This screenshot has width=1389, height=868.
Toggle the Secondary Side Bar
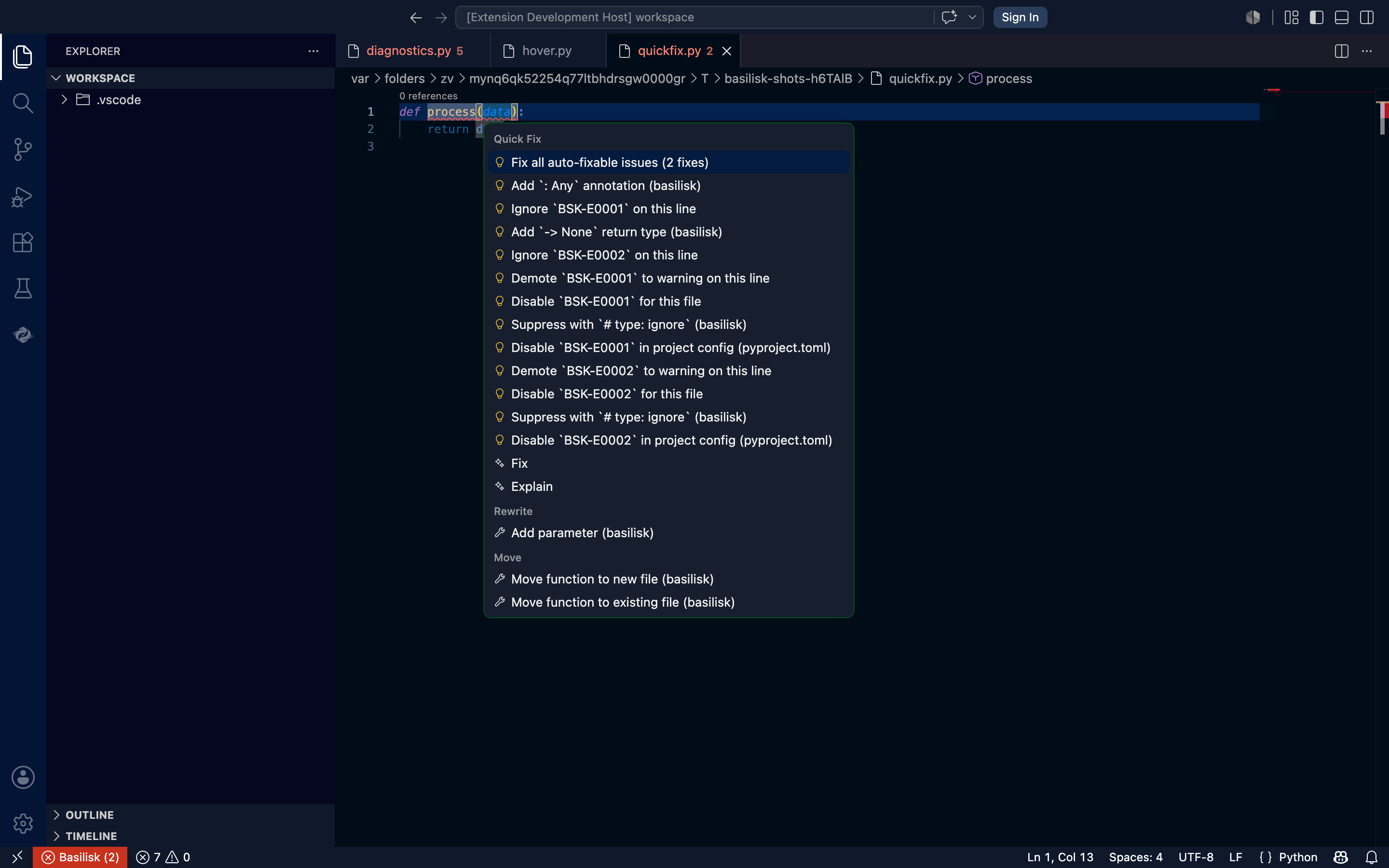pyautogui.click(x=1367, y=17)
